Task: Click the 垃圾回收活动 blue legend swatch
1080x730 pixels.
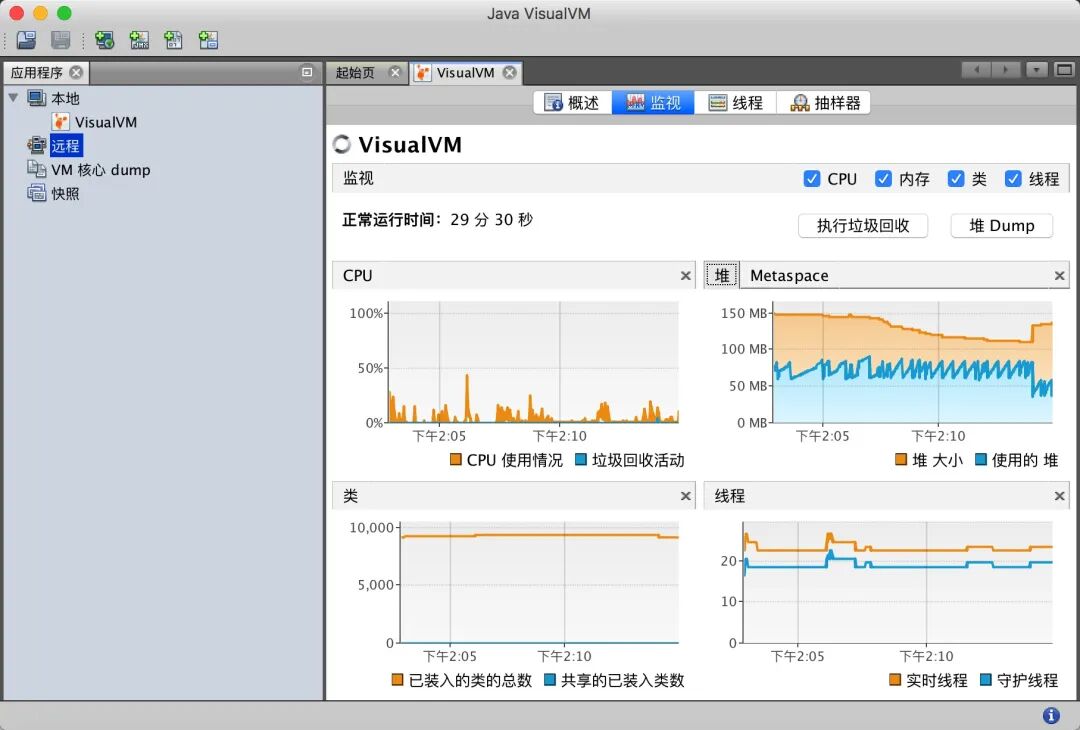Action: coord(581,459)
